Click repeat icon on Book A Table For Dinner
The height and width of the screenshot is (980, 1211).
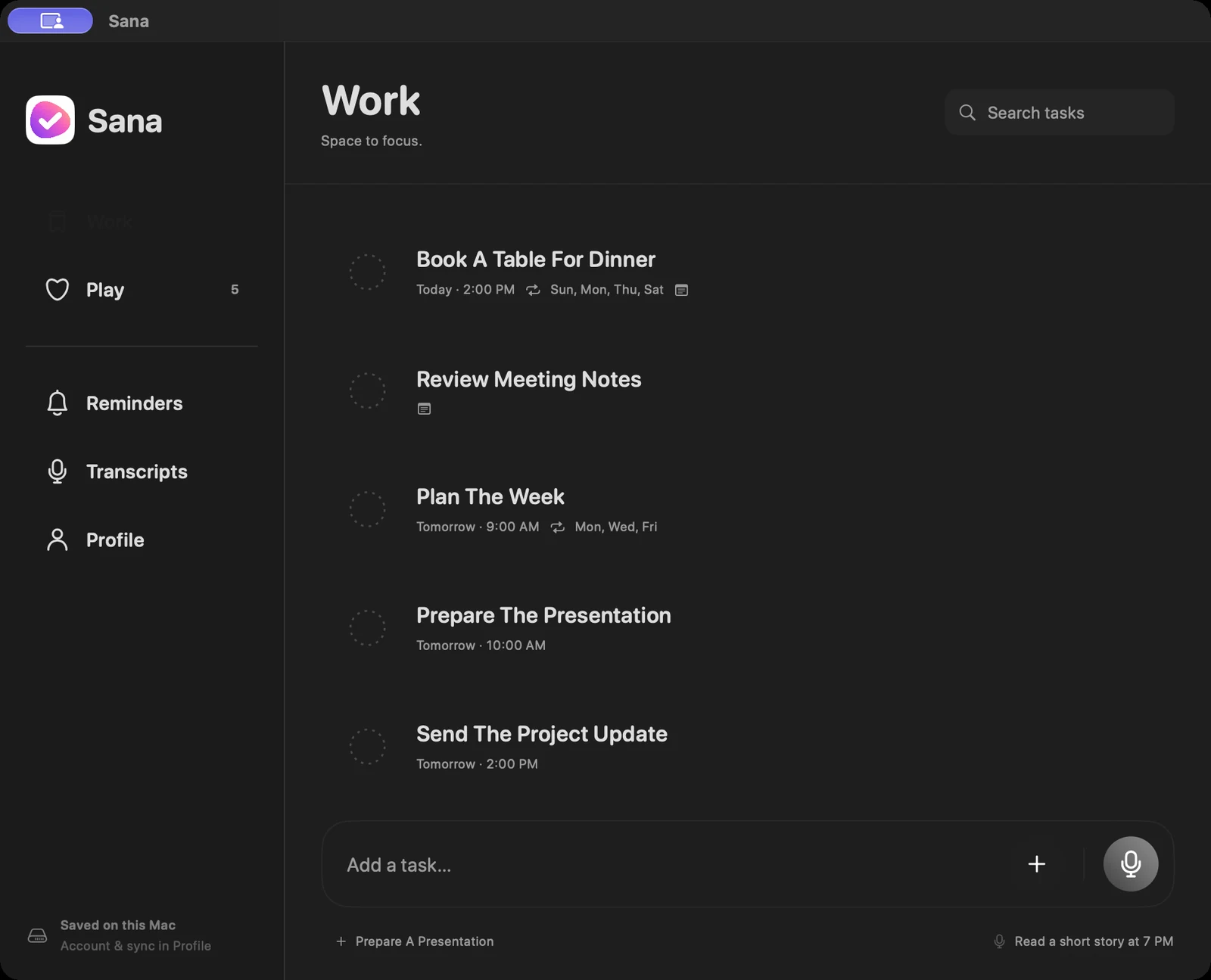(x=533, y=290)
